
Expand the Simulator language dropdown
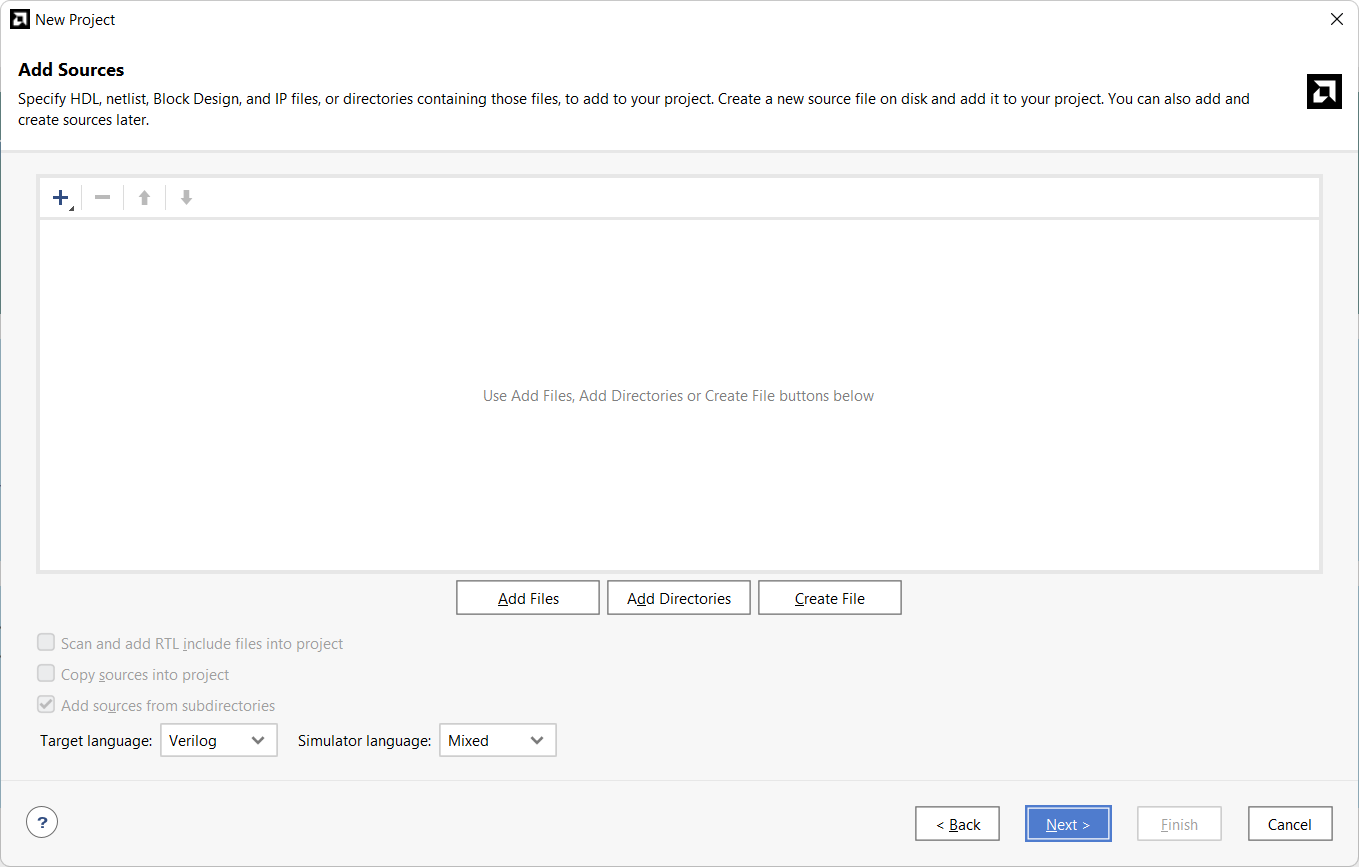[x=497, y=740]
